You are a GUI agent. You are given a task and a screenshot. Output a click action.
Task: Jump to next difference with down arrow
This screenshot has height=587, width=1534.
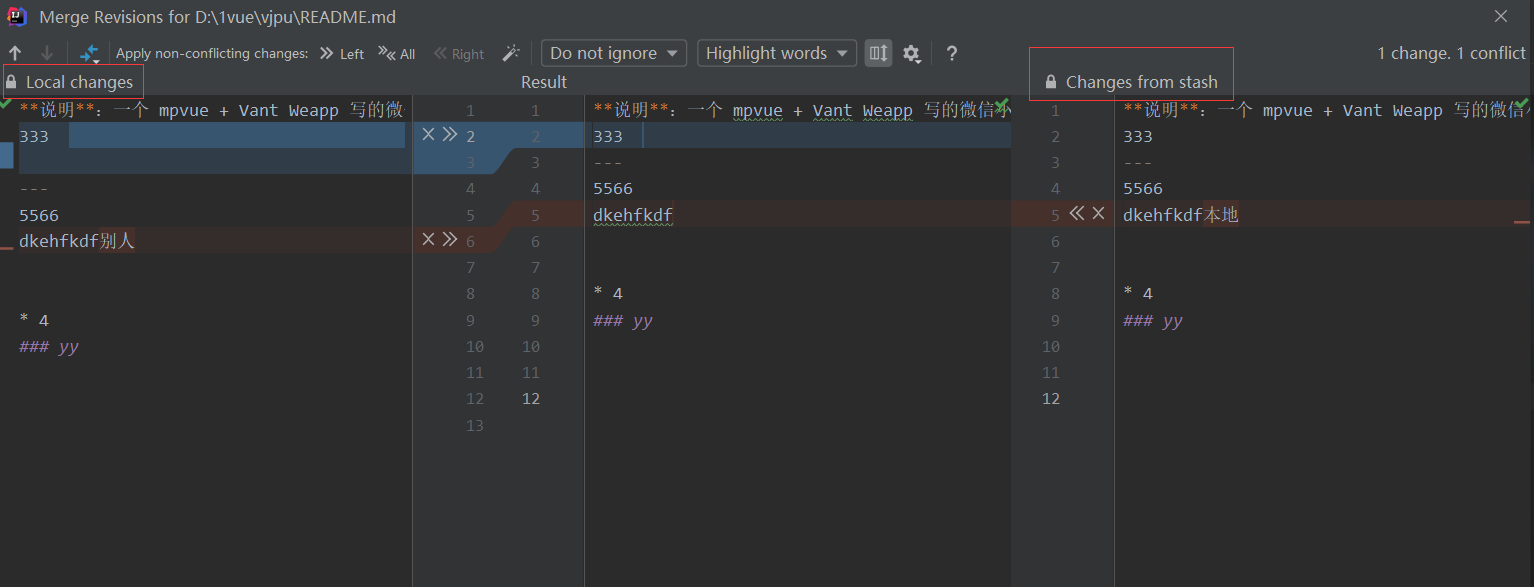tap(47, 54)
